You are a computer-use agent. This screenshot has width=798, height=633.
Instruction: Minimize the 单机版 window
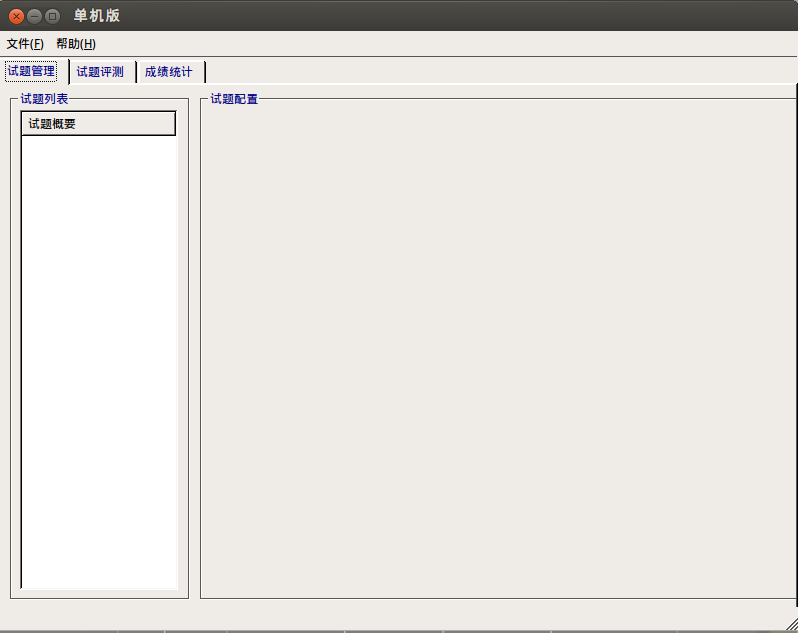[x=34, y=16]
